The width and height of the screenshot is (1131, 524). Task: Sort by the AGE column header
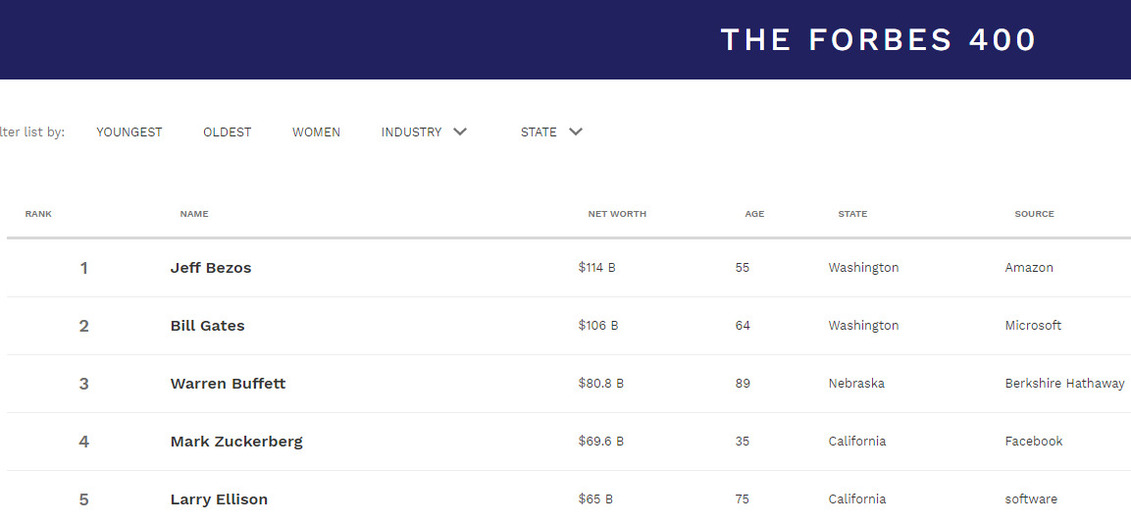[x=754, y=214]
